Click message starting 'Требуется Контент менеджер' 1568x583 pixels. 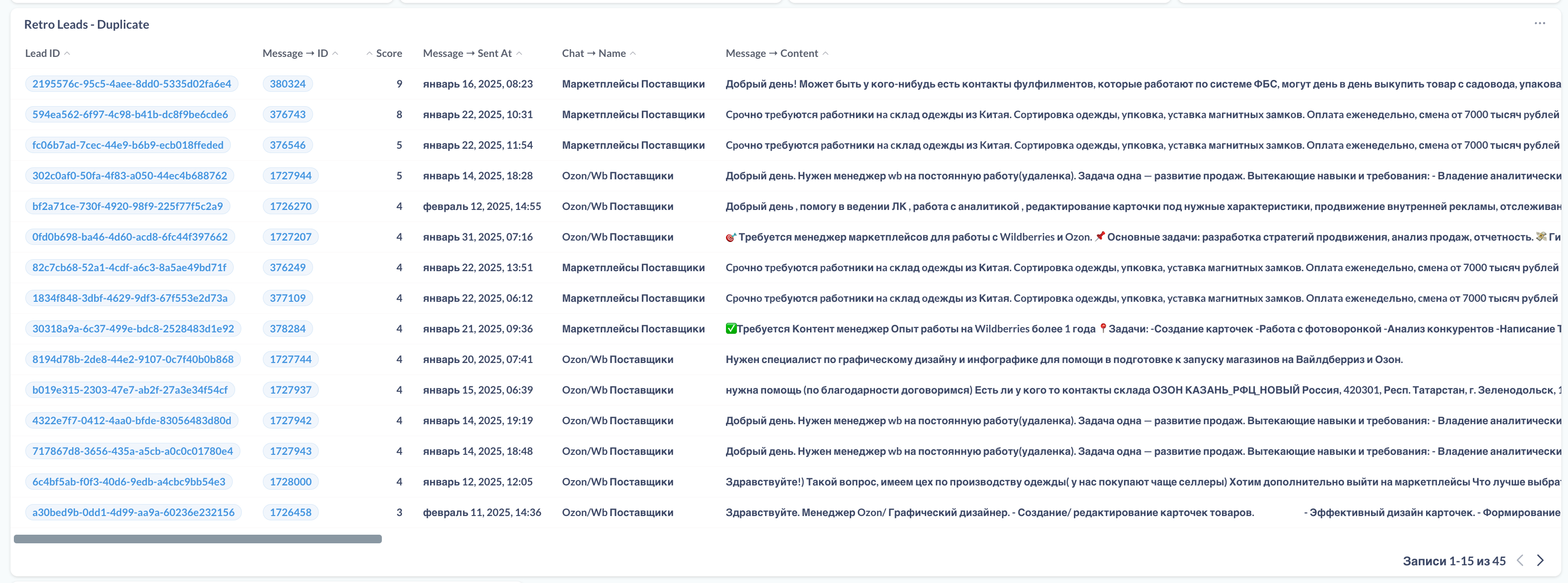(x=1143, y=329)
